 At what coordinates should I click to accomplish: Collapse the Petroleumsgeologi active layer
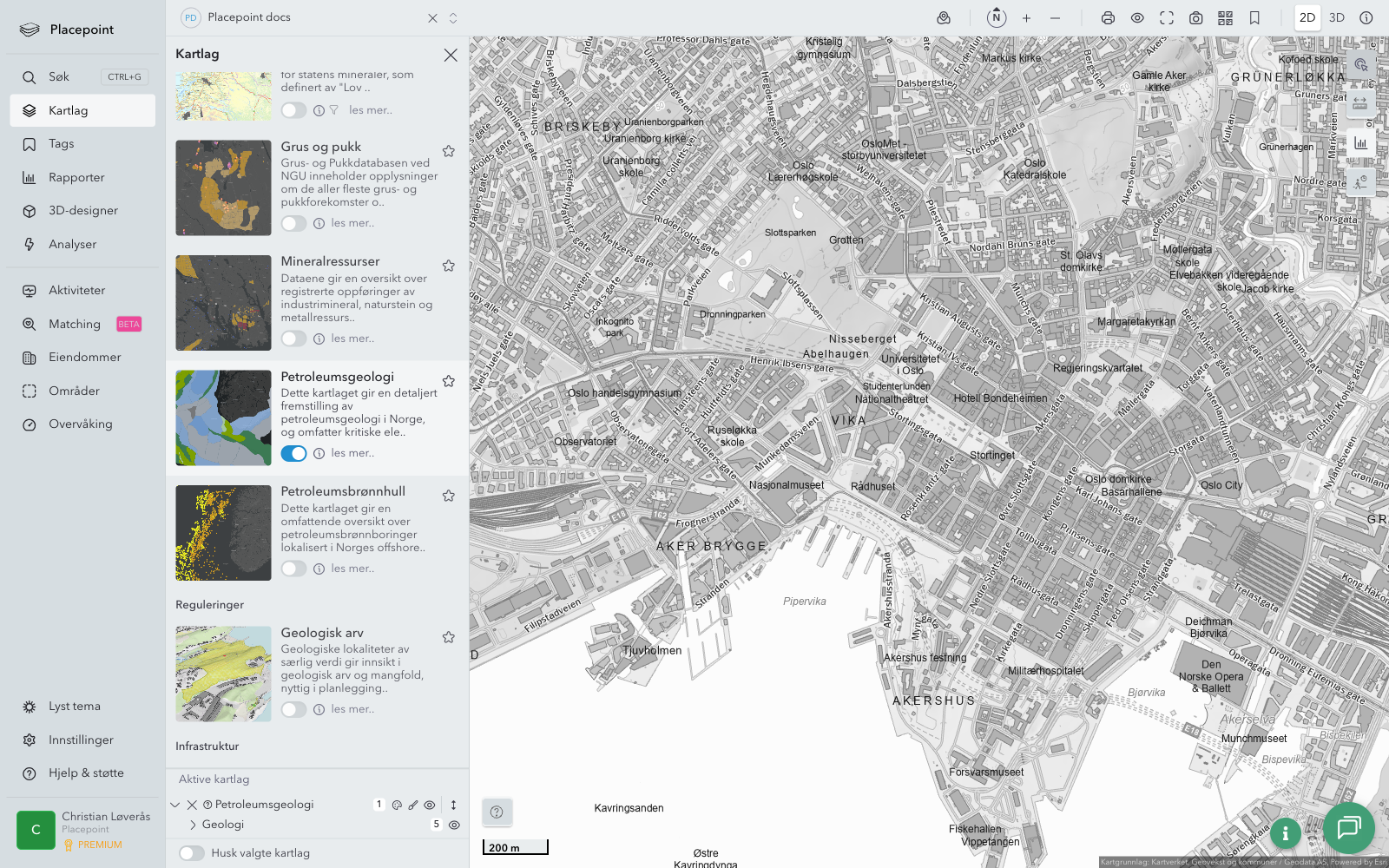[175, 805]
